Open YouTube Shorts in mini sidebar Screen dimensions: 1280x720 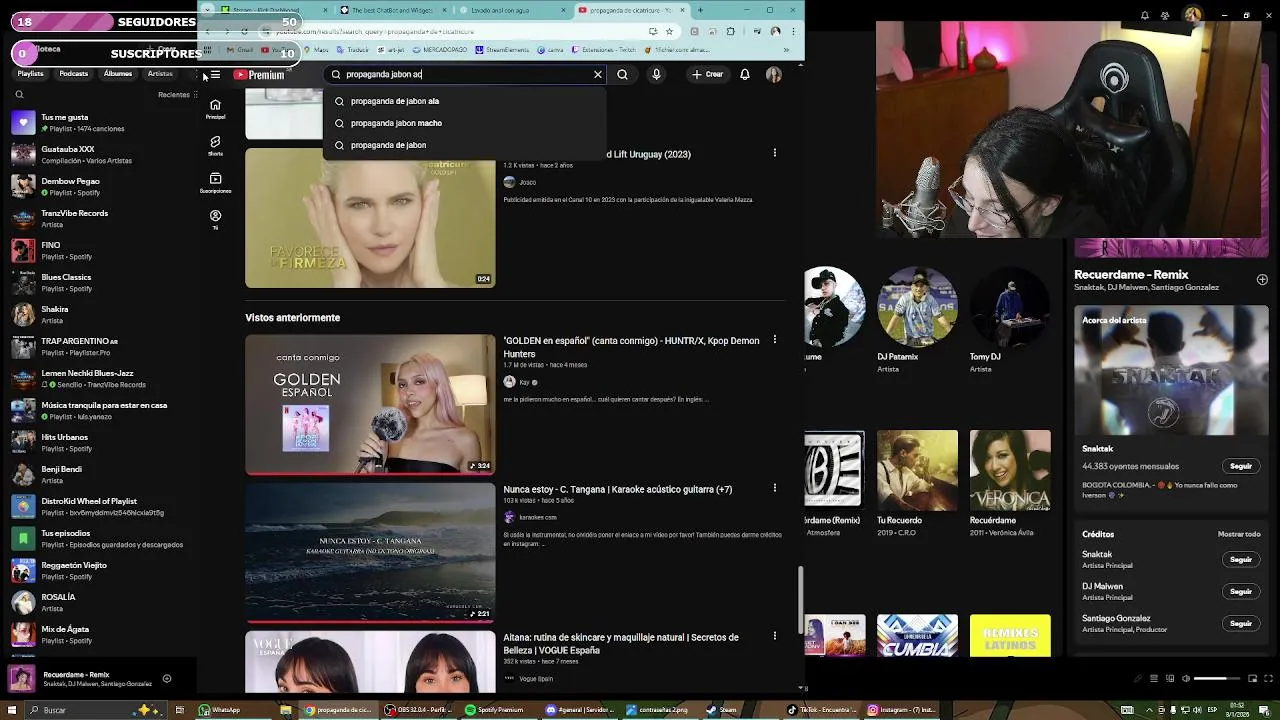[215, 146]
